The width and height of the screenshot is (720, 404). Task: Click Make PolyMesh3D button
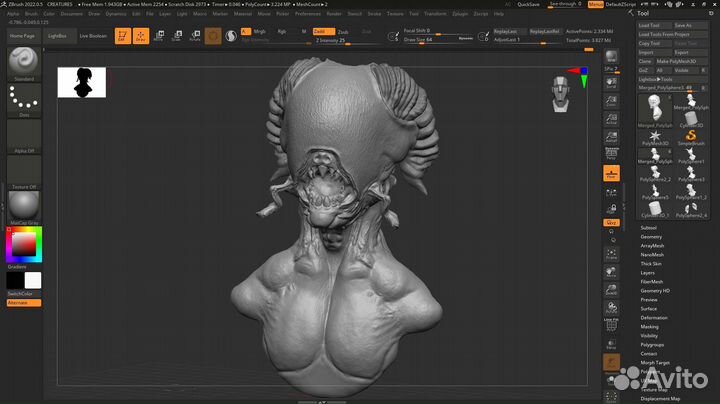click(x=681, y=62)
